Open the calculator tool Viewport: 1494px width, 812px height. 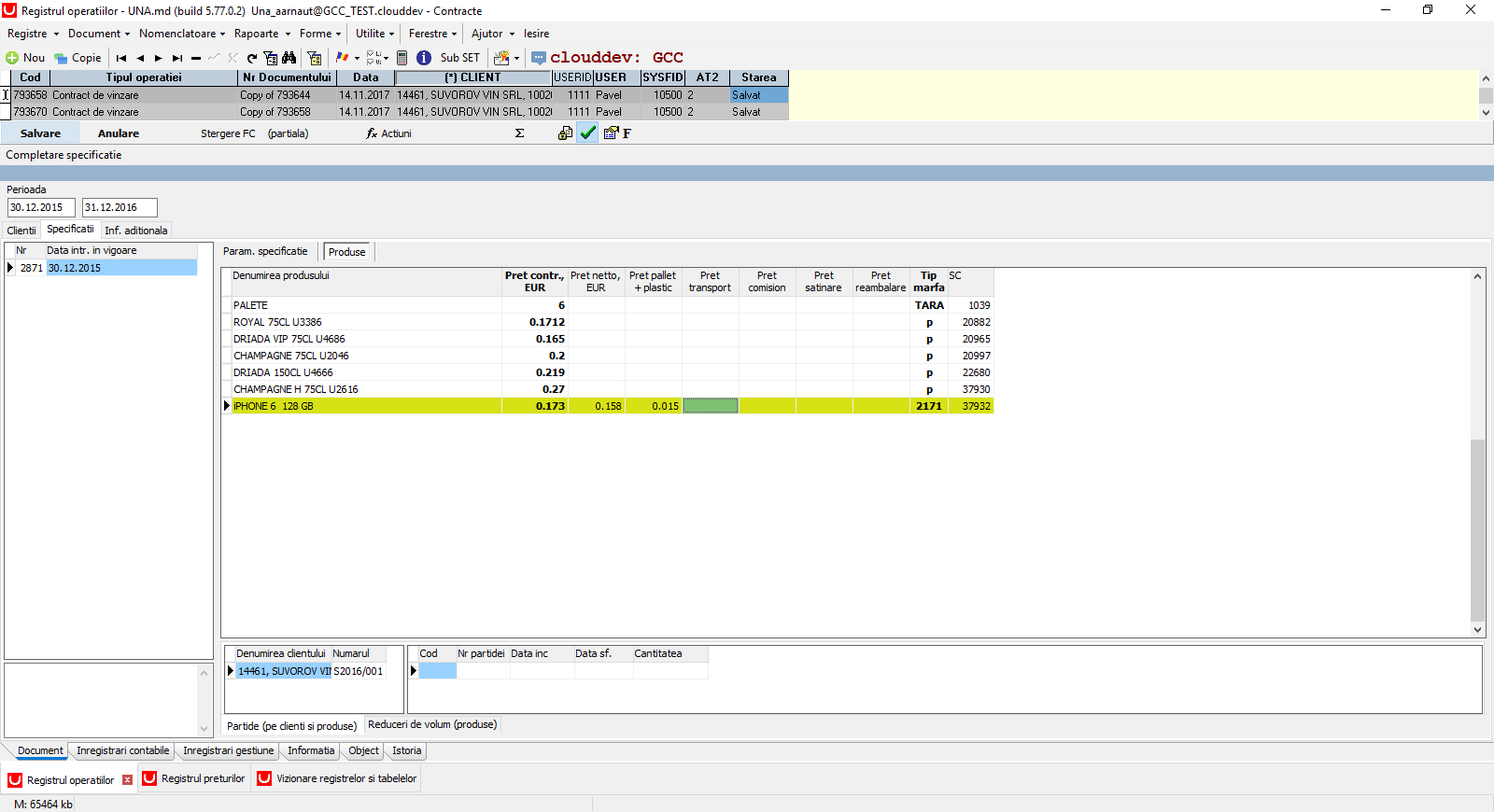point(402,58)
